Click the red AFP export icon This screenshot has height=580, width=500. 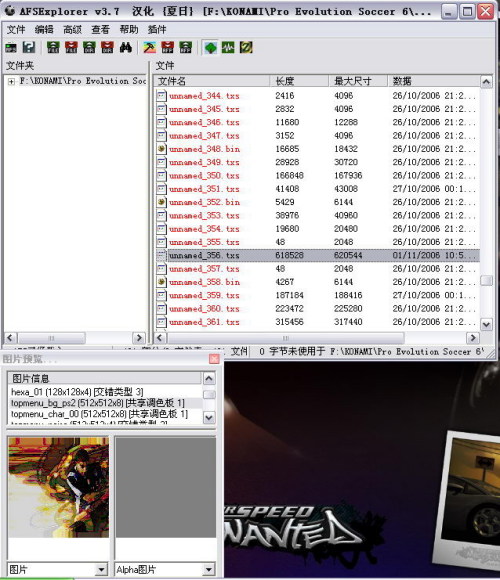(168, 47)
